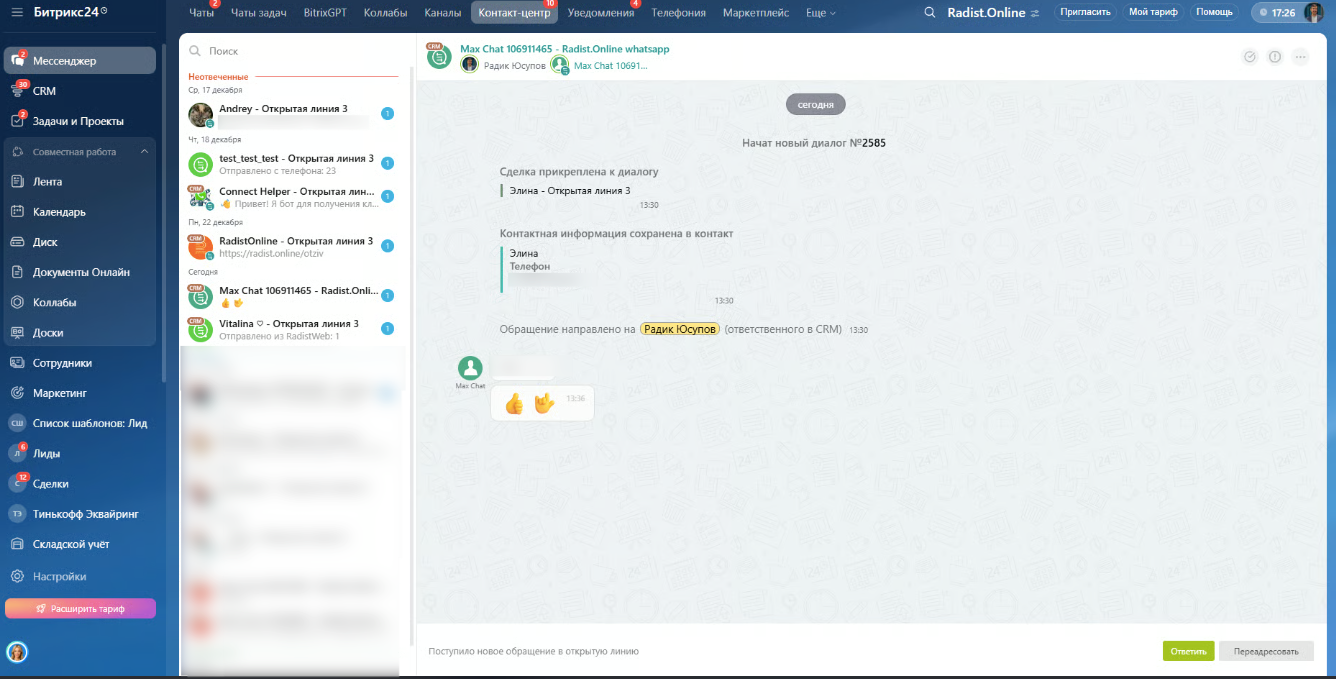
Task: Open the Телефония tab
Action: coord(678,13)
